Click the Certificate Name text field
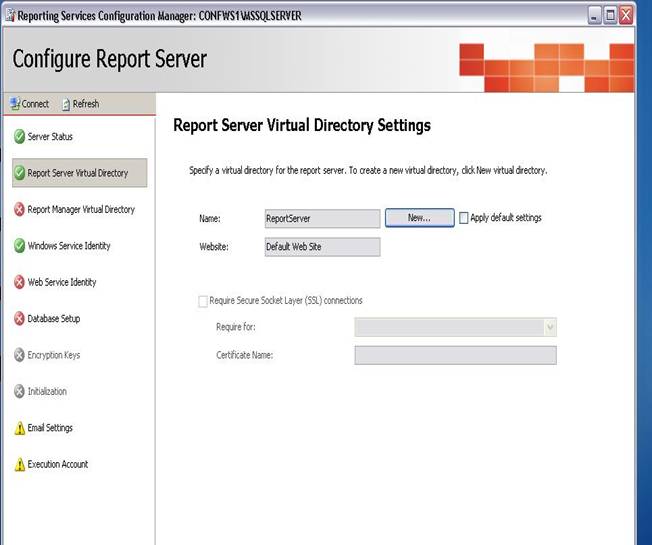The height and width of the screenshot is (545, 652). pos(455,355)
